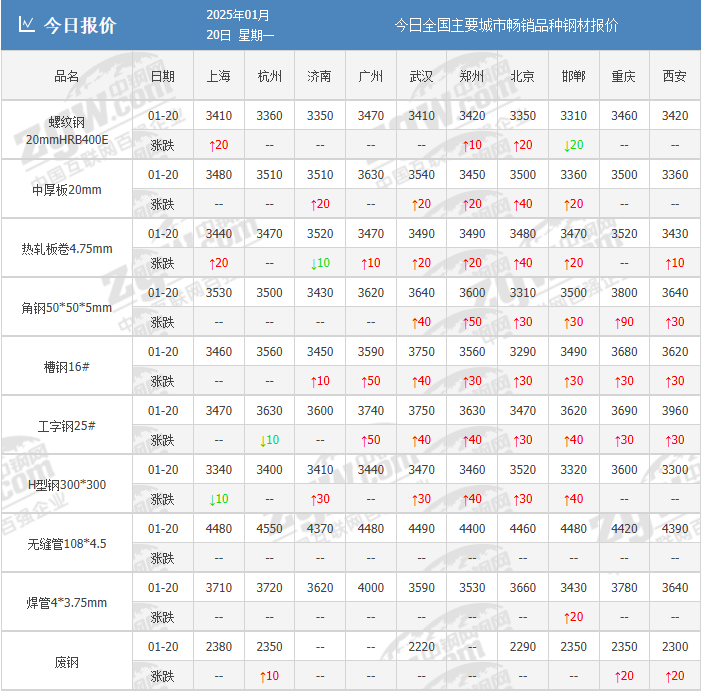Click 焊管 Guangzhou price 4000
This screenshot has width=702, height=692.
pyautogui.click(x=371, y=588)
